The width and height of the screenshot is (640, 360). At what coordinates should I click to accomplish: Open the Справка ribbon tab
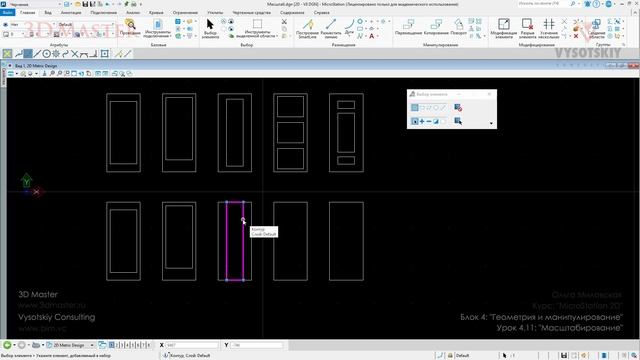point(322,13)
